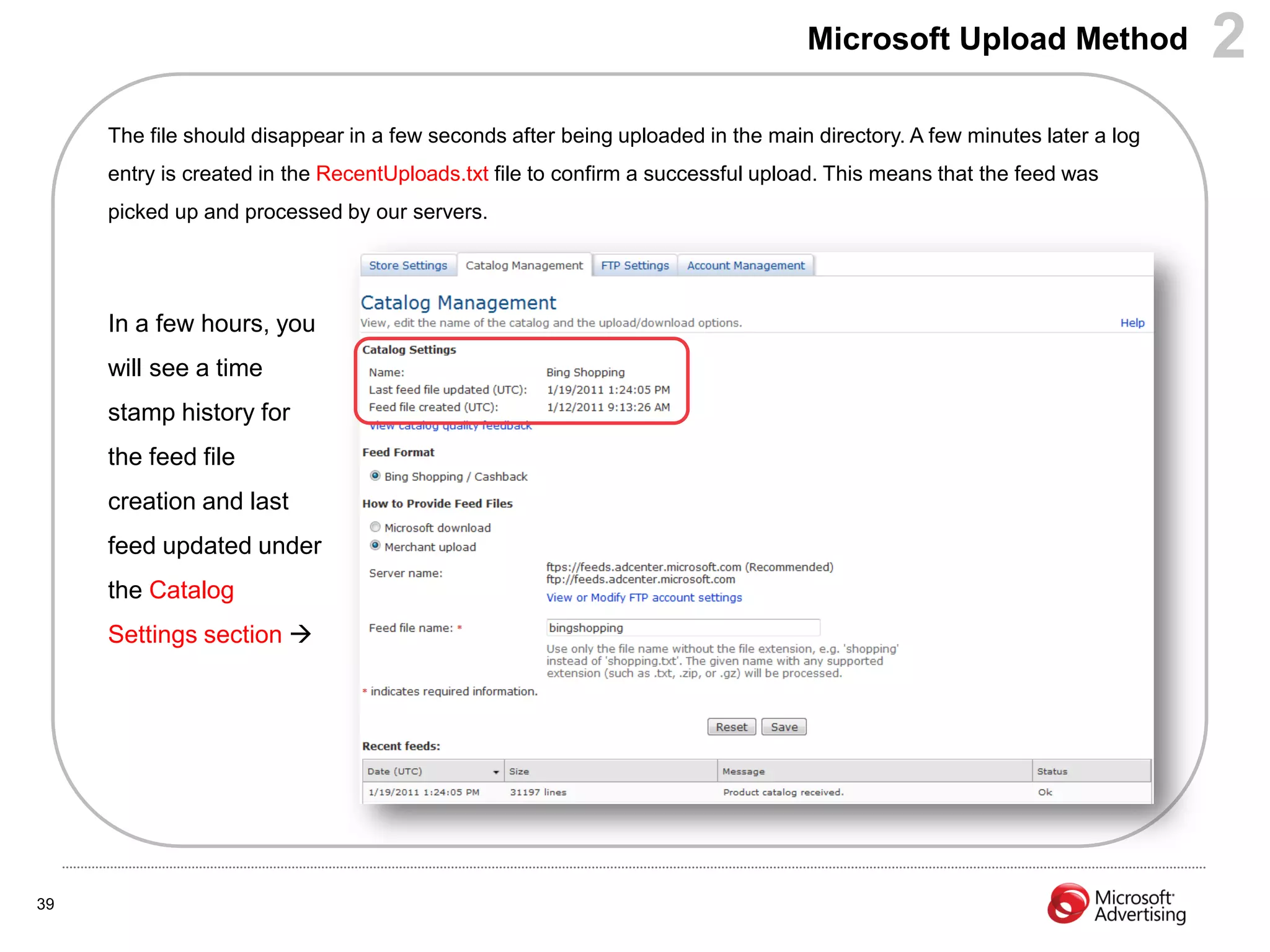Select the 1/19/2011 1:24:05 PM feed date
This screenshot has width=1270, height=952.
[424, 792]
